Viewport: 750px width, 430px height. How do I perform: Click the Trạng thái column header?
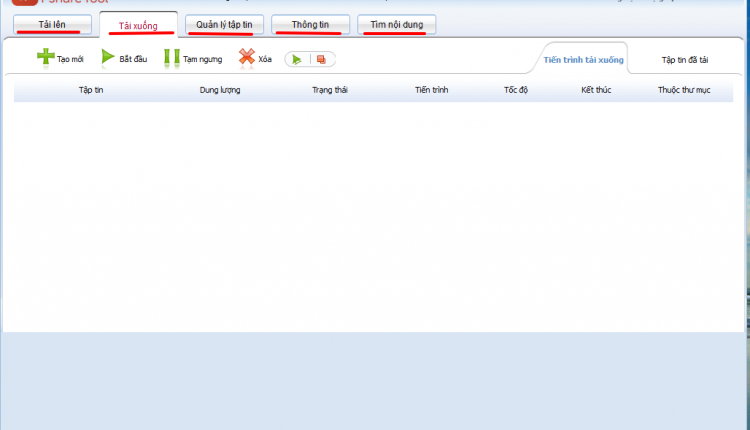coord(330,90)
